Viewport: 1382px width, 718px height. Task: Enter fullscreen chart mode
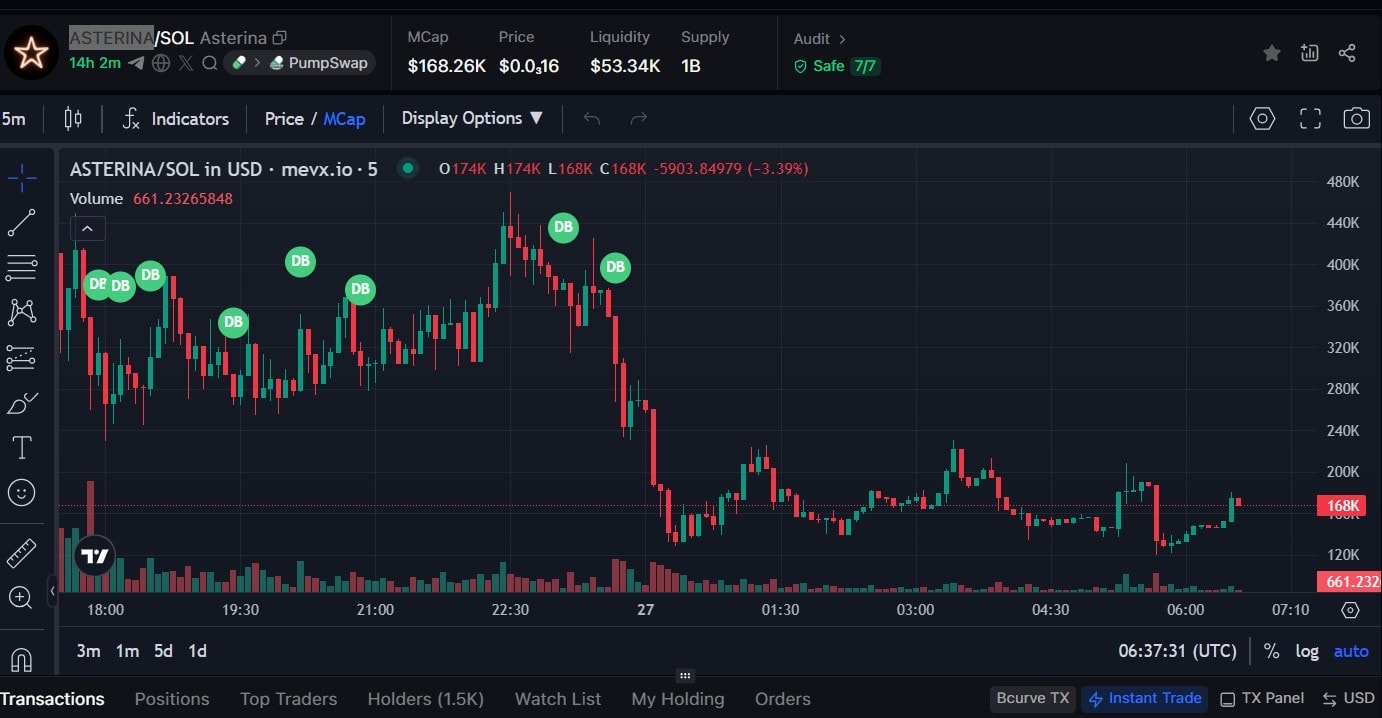point(1310,119)
